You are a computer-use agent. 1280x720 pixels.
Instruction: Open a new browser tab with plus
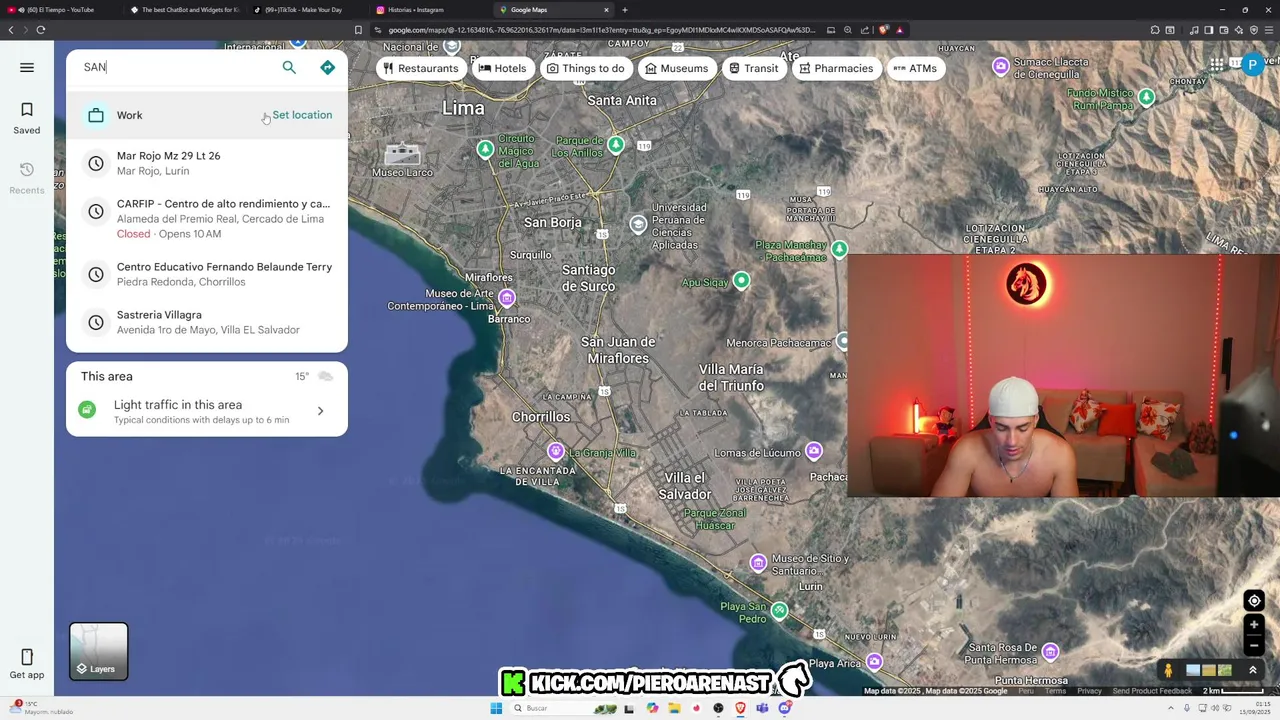[625, 10]
